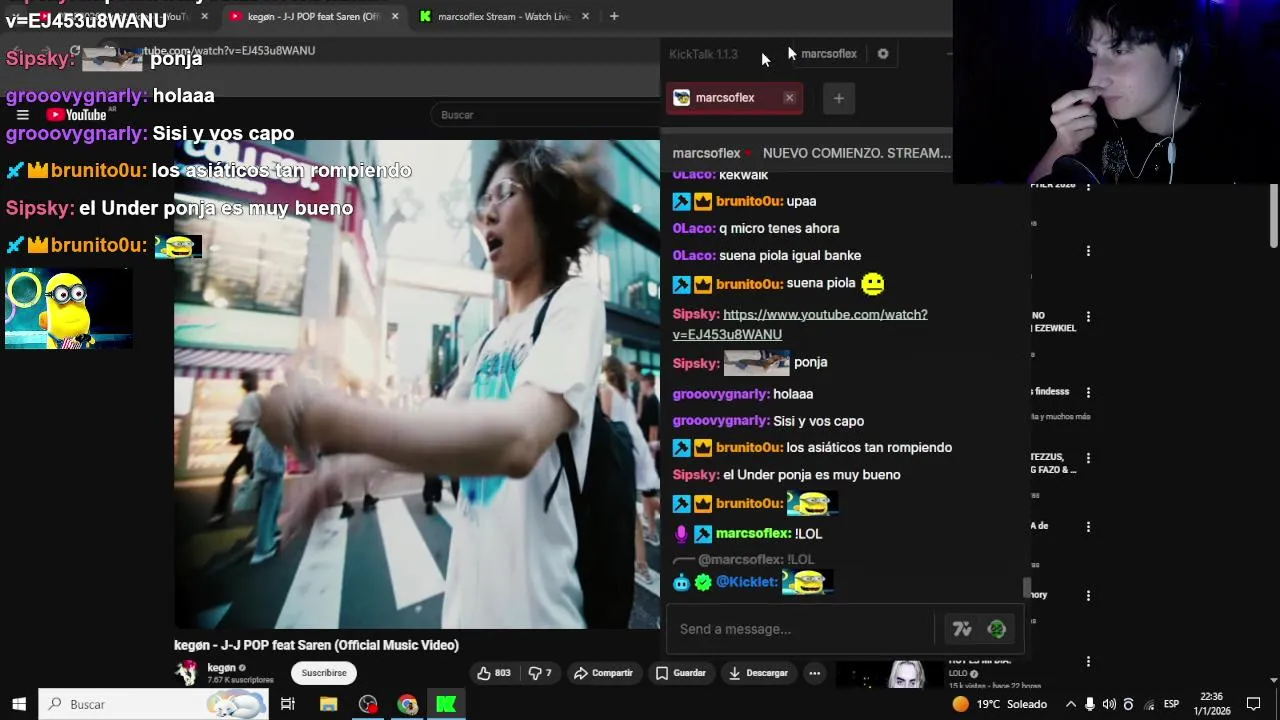Click the YouTube page scrollbar thumb
Screen dimensions: 1280x720
click(1274, 215)
